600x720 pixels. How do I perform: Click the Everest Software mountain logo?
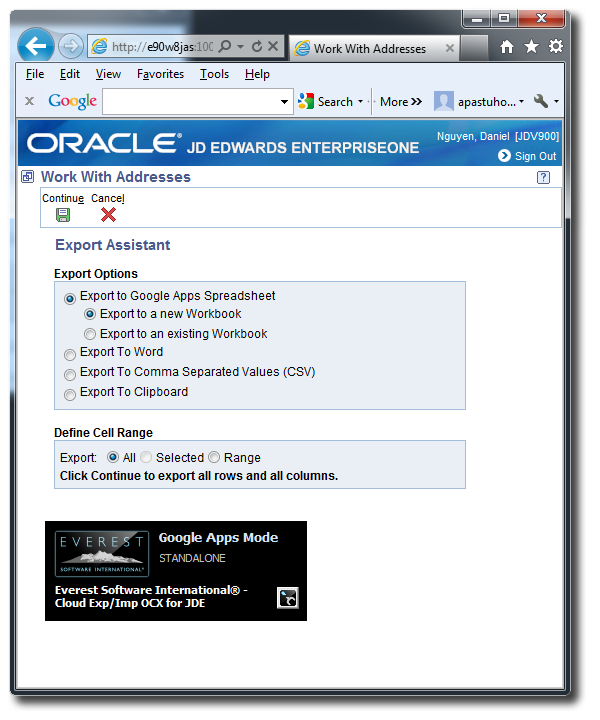click(102, 554)
